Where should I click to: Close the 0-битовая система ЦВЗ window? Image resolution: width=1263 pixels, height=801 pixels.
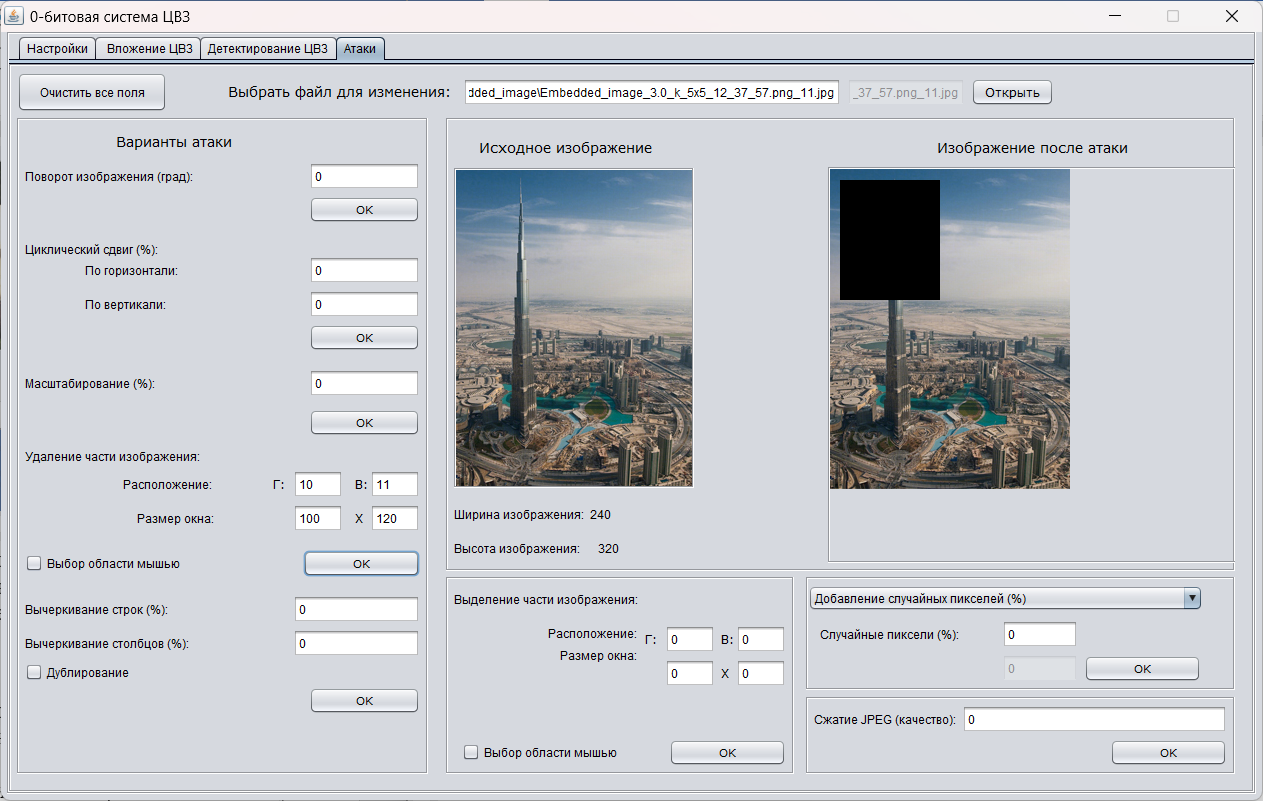point(1232,16)
